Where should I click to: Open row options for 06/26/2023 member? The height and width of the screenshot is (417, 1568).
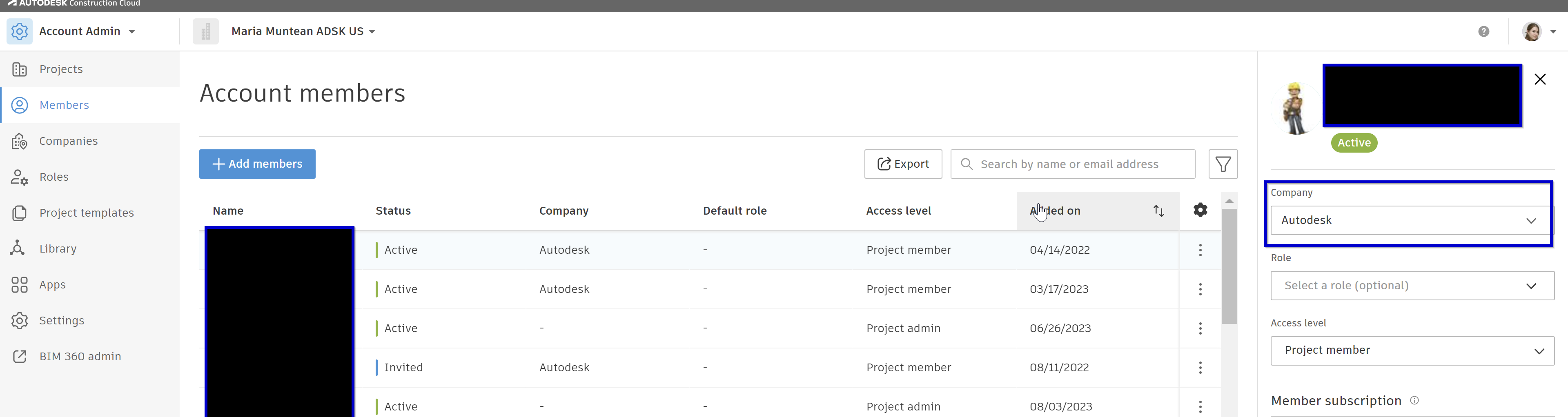pos(1200,328)
